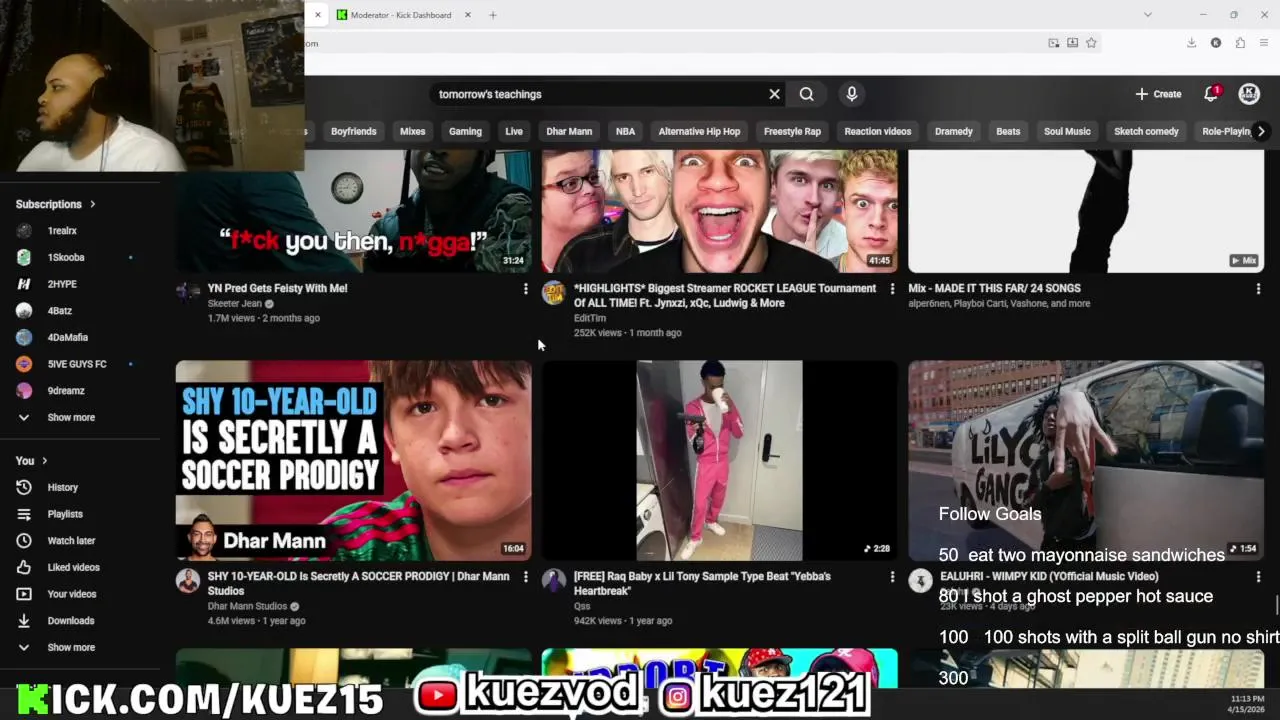The height and width of the screenshot is (720, 1280).
Task: Expand Show more under Subscriptions
Action: click(x=80, y=417)
